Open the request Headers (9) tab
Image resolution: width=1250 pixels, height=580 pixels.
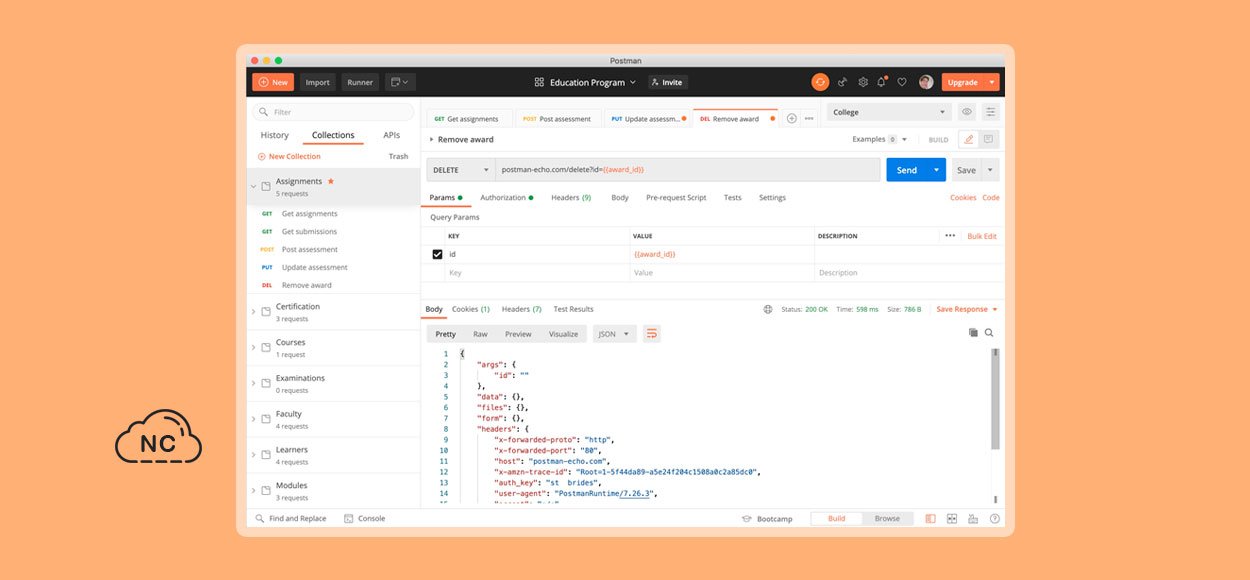click(571, 198)
